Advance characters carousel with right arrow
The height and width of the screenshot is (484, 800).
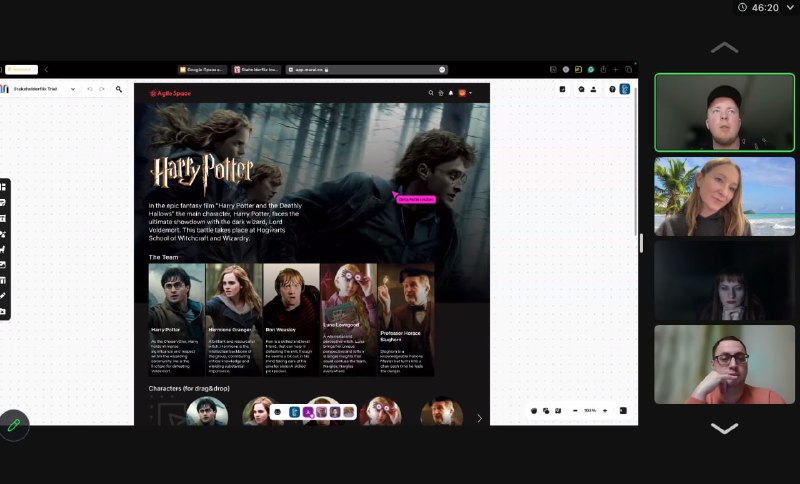tap(479, 418)
